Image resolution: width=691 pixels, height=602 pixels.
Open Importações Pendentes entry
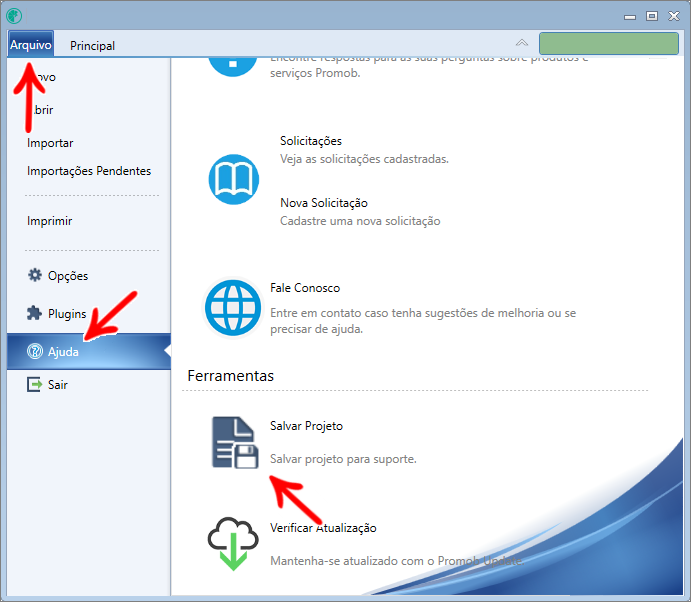pos(89,171)
